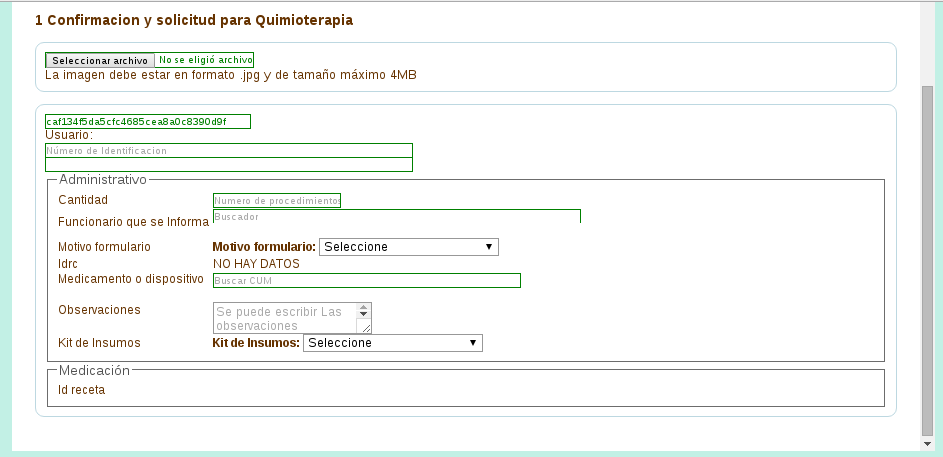Click the 'No se eligió archivo' file label
Screen dimensions: 943x457
205,60
